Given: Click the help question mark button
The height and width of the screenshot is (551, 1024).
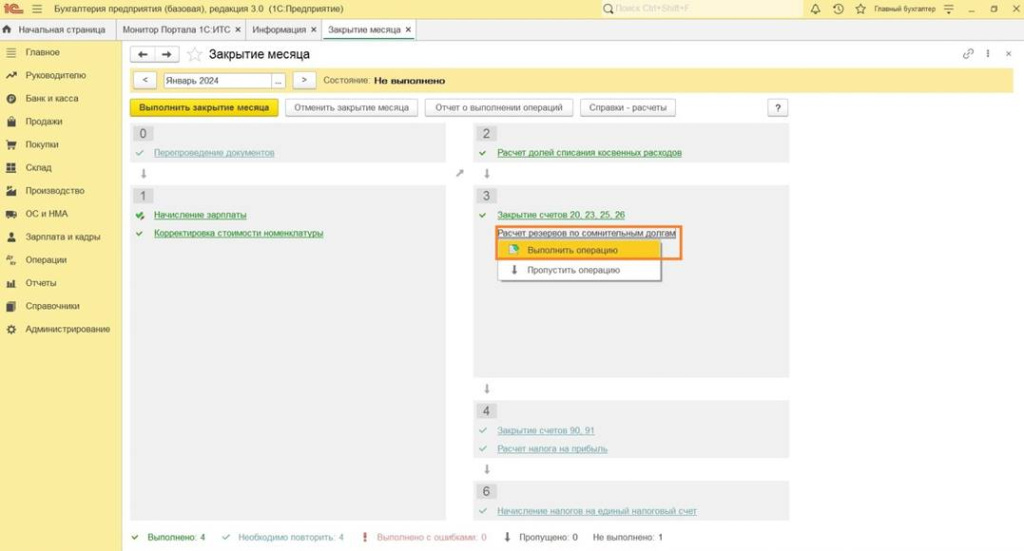Looking at the screenshot, I should coord(777,107).
